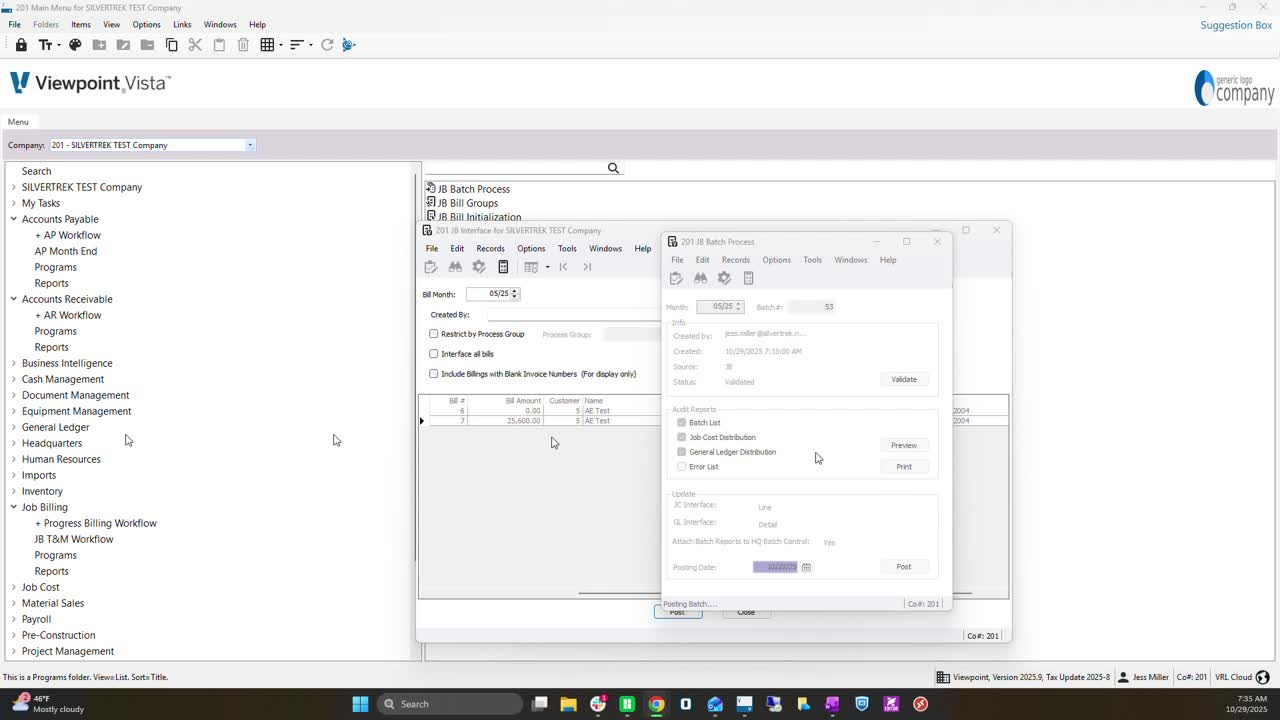The width and height of the screenshot is (1280, 720).
Task: Click the notes clipboard icon in JB Batch Process
Action: 676,278
